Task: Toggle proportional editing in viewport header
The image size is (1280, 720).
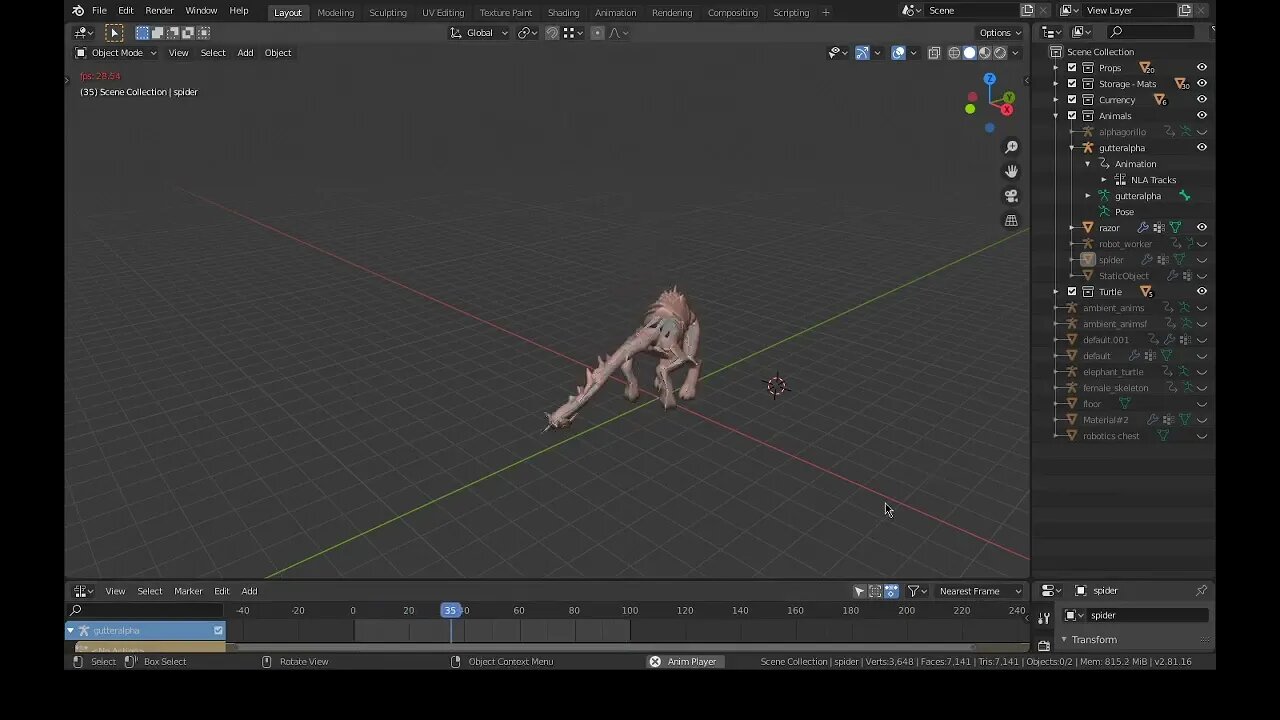Action: [x=598, y=32]
